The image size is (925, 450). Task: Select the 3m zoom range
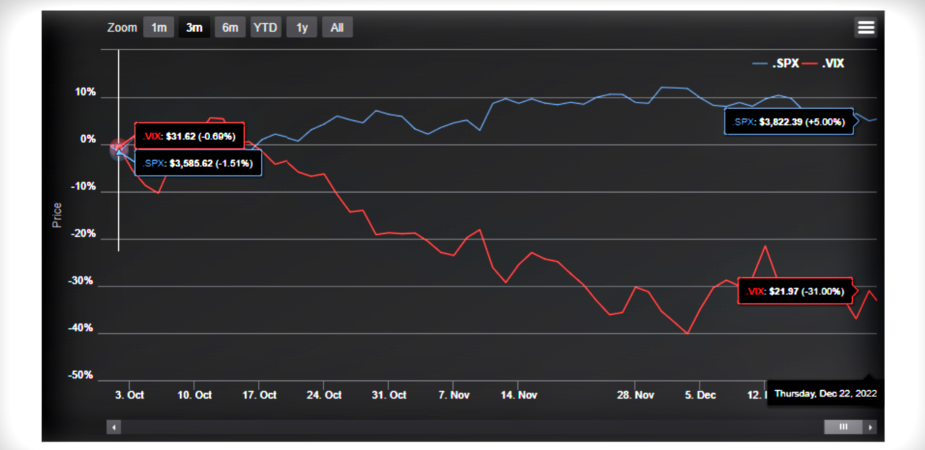(x=195, y=27)
